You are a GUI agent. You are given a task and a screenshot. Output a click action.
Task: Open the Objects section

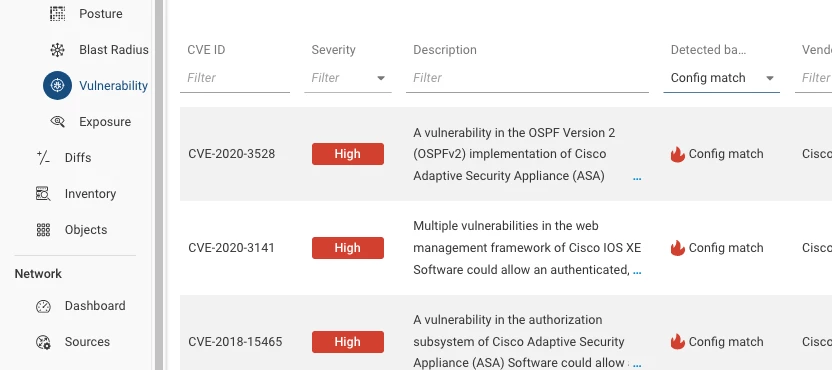coord(86,230)
